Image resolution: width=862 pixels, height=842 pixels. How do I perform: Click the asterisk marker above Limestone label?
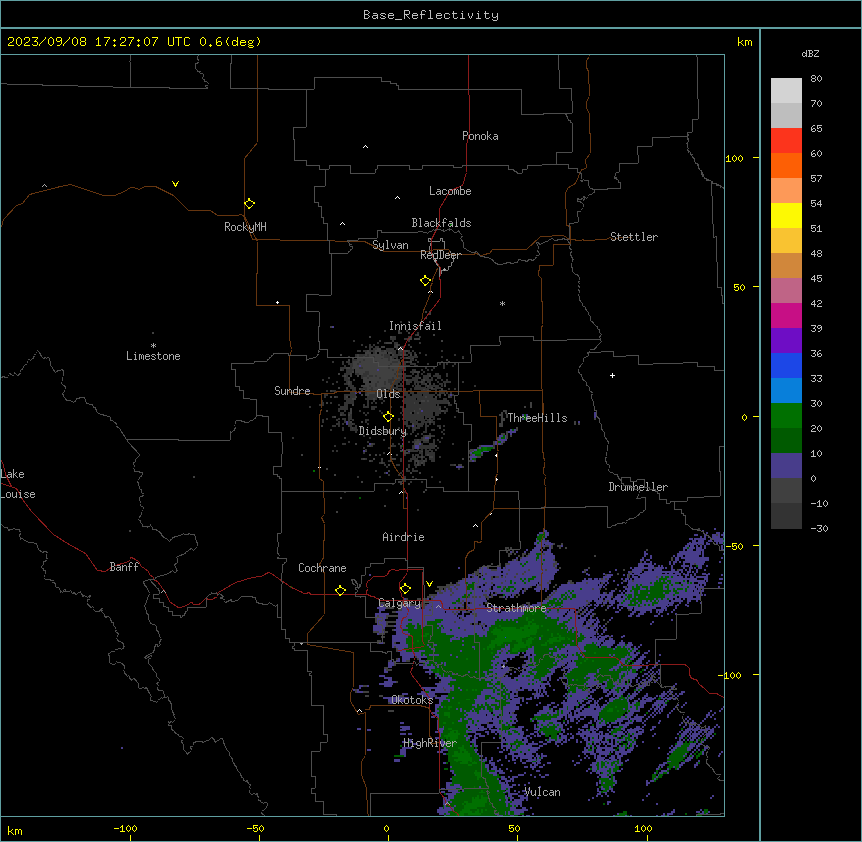[153, 345]
